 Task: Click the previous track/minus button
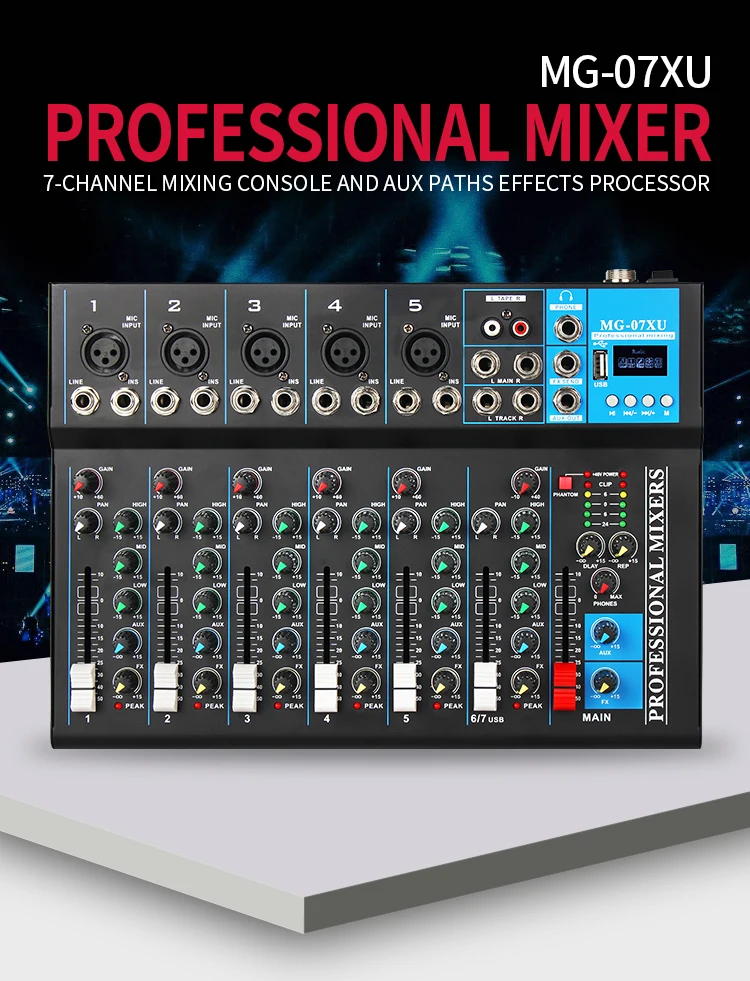click(631, 400)
